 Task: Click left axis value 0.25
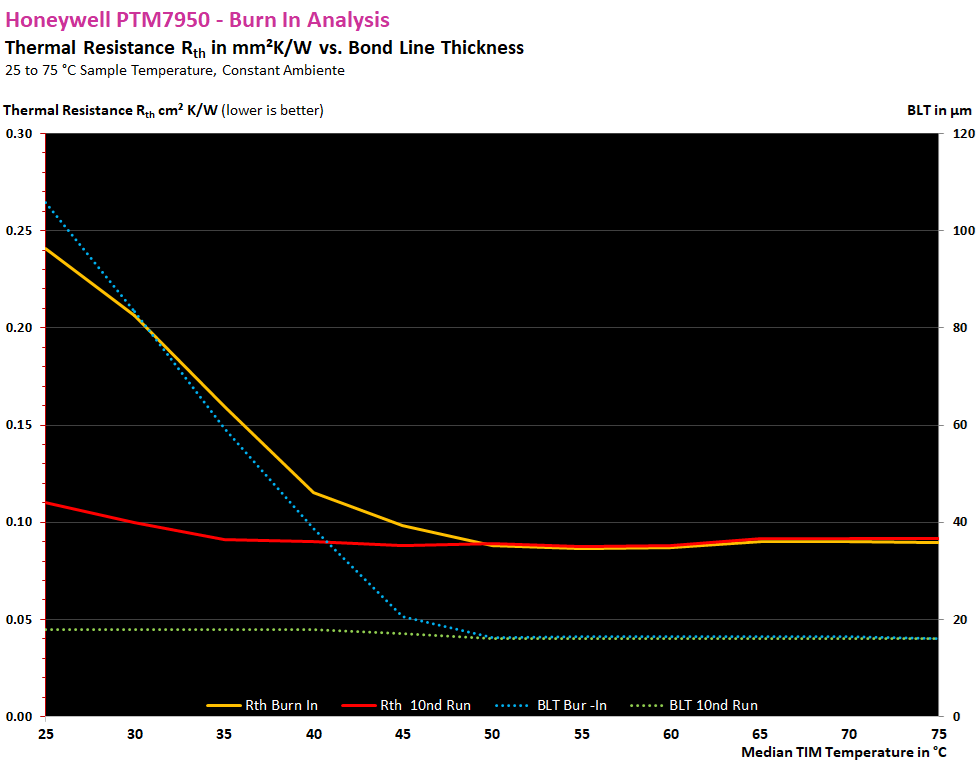(x=19, y=231)
